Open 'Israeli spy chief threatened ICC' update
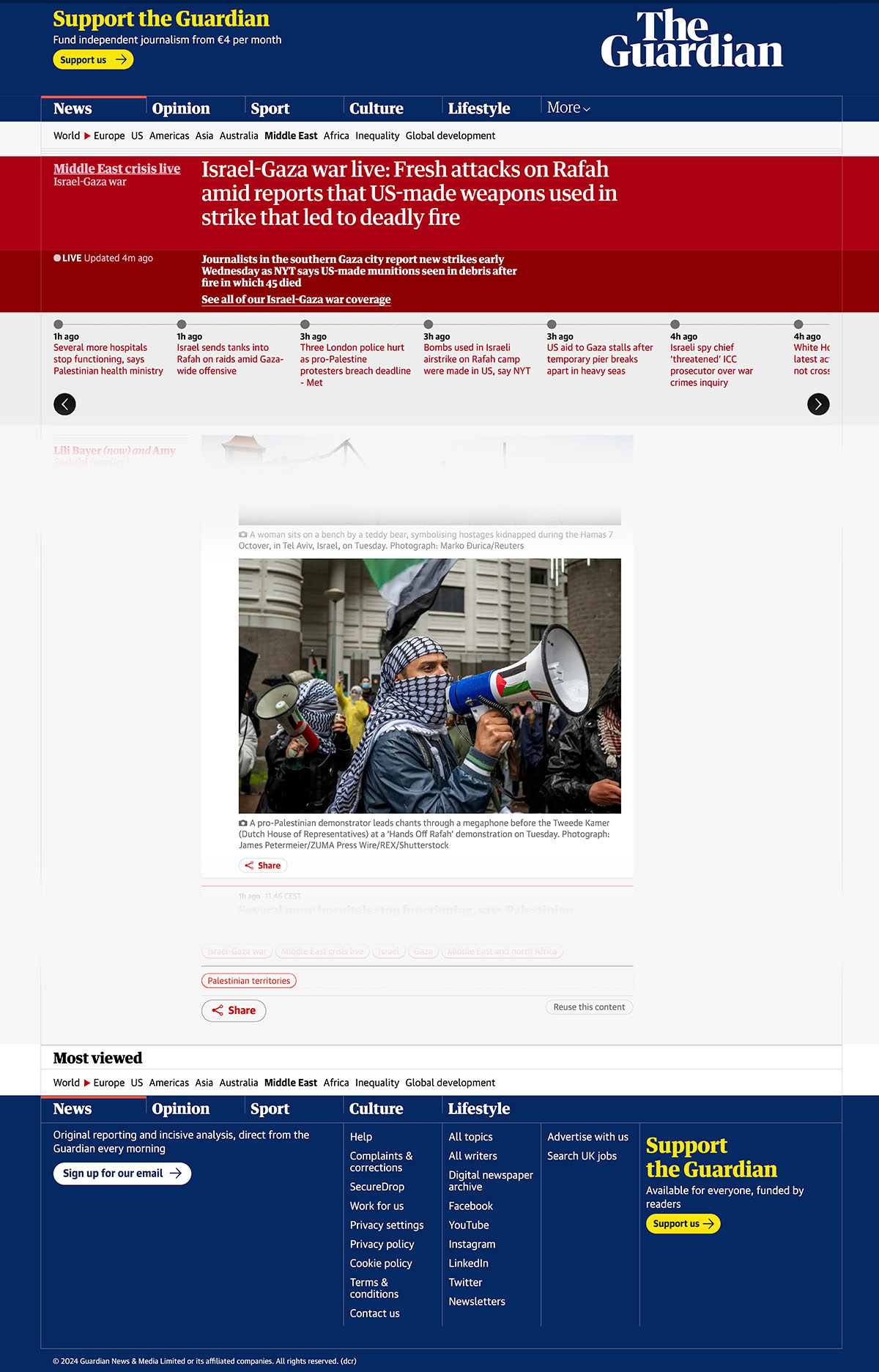Screen dimensions: 879x1372 711,365
